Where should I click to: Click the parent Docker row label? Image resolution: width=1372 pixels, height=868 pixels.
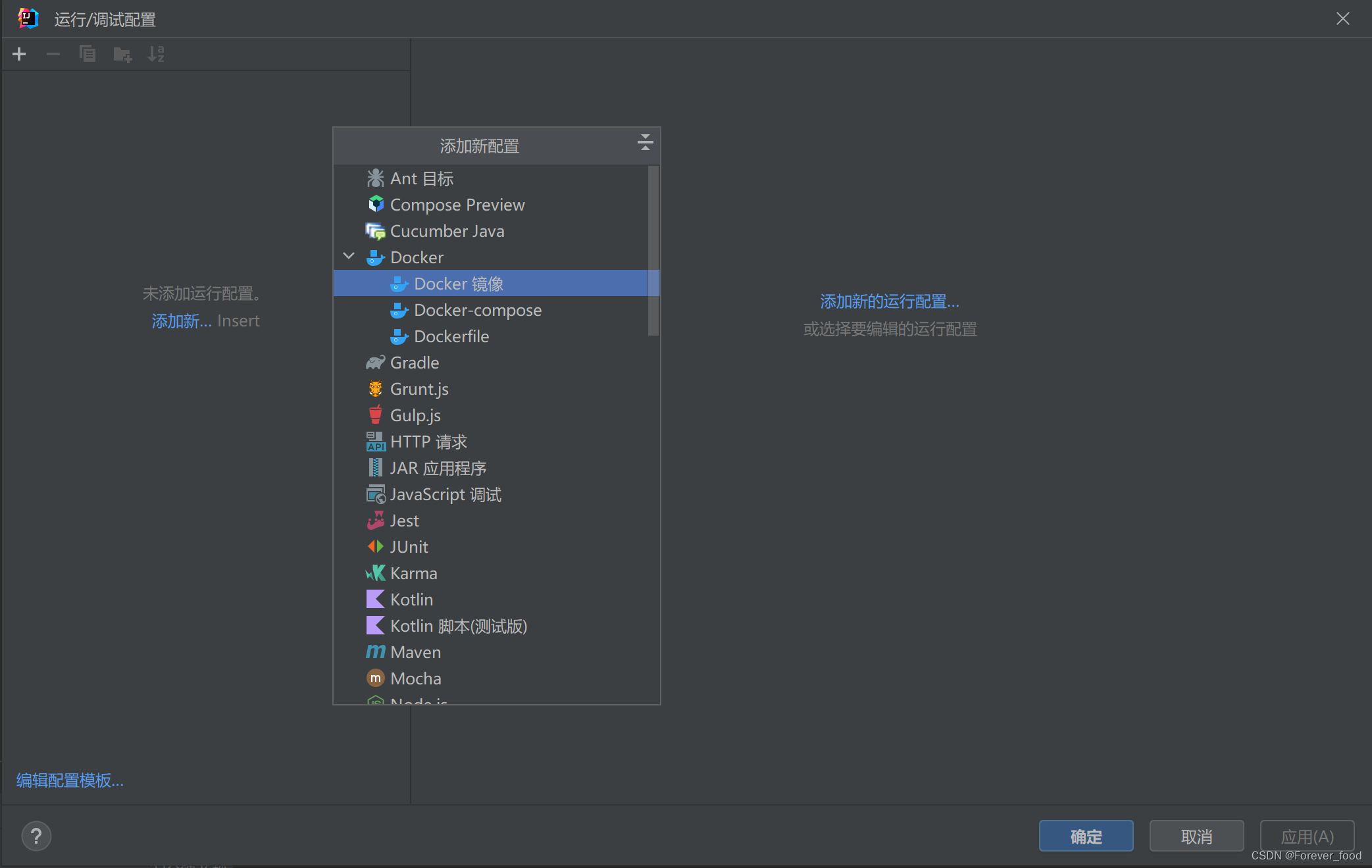[x=417, y=257]
